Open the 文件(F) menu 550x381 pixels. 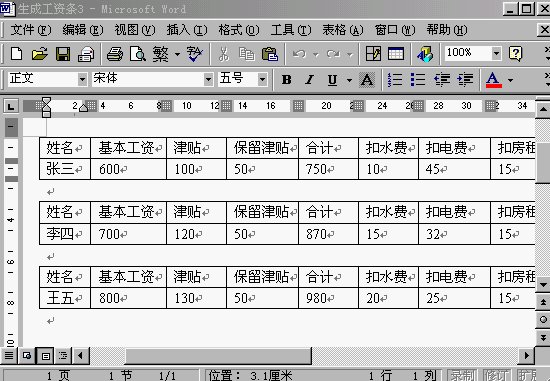tap(31, 30)
